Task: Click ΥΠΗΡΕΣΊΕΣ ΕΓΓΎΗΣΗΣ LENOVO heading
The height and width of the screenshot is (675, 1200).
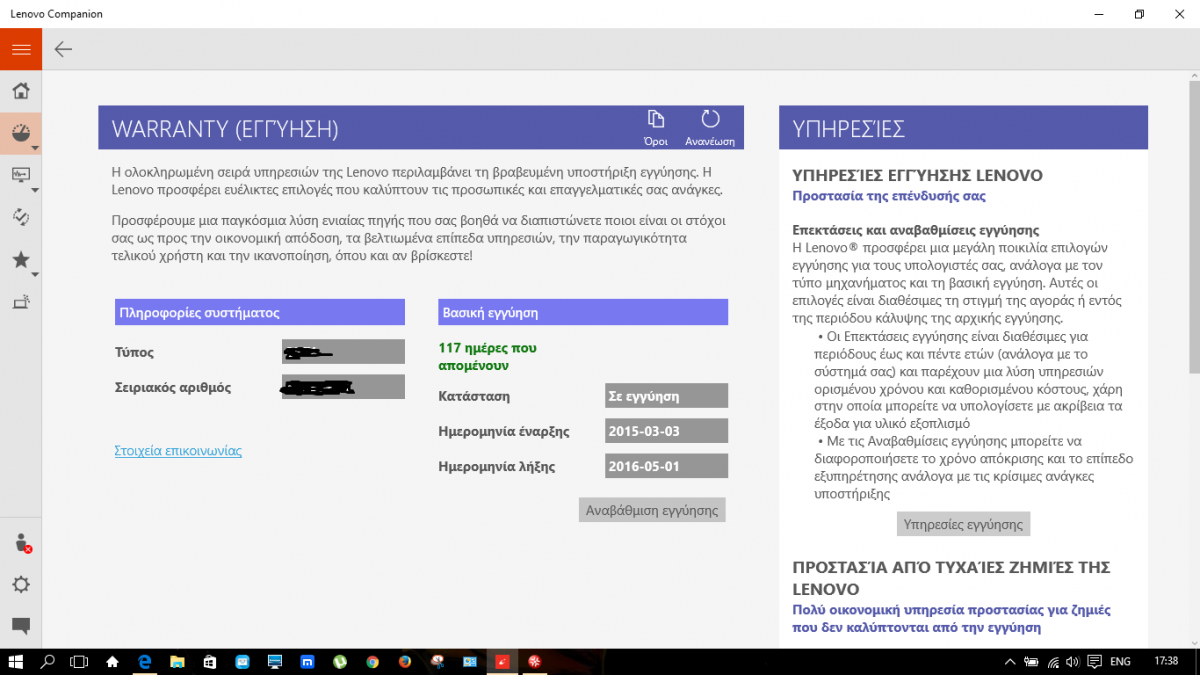Action: click(918, 176)
